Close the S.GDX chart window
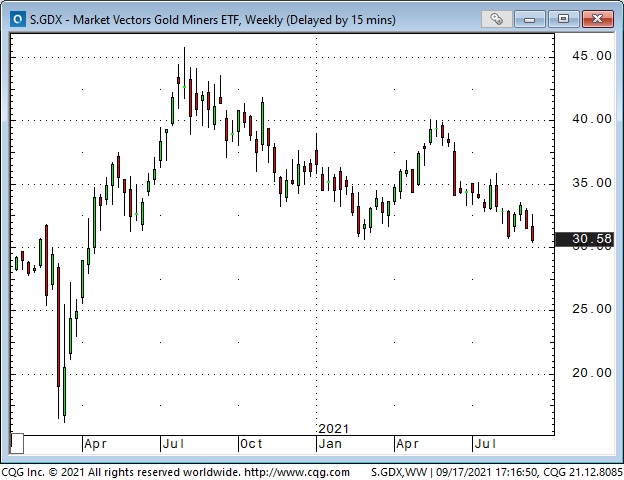The width and height of the screenshot is (624, 480). 597,19
